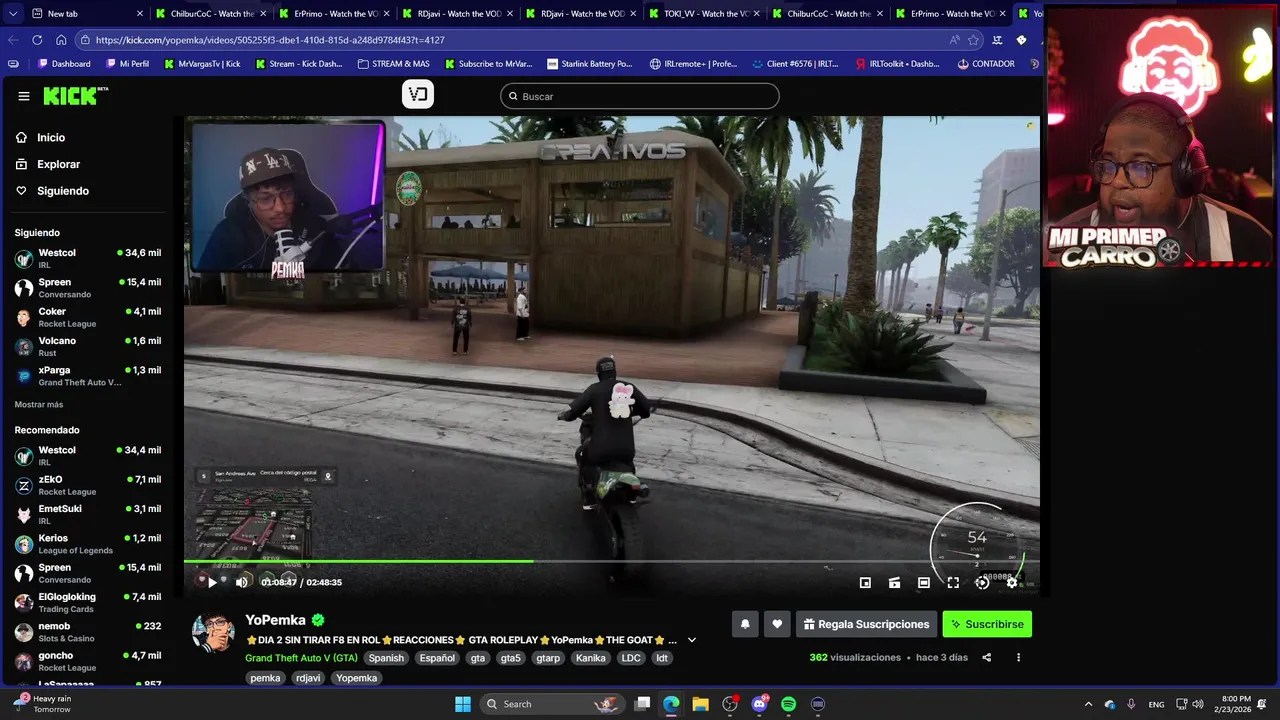Reload the page with the browser refresh button

37,40
